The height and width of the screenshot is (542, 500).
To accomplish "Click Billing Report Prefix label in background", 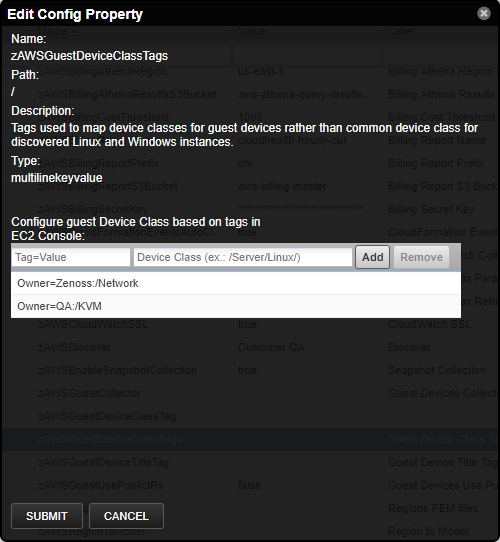I will [436, 163].
